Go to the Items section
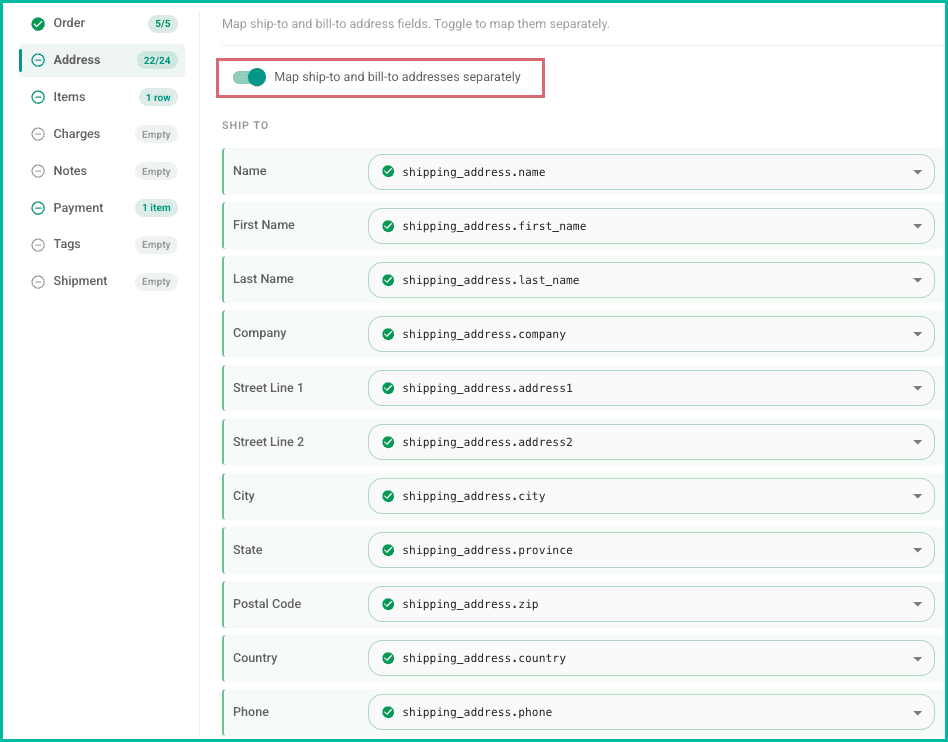Screen dimensions: 948x742 point(102,97)
